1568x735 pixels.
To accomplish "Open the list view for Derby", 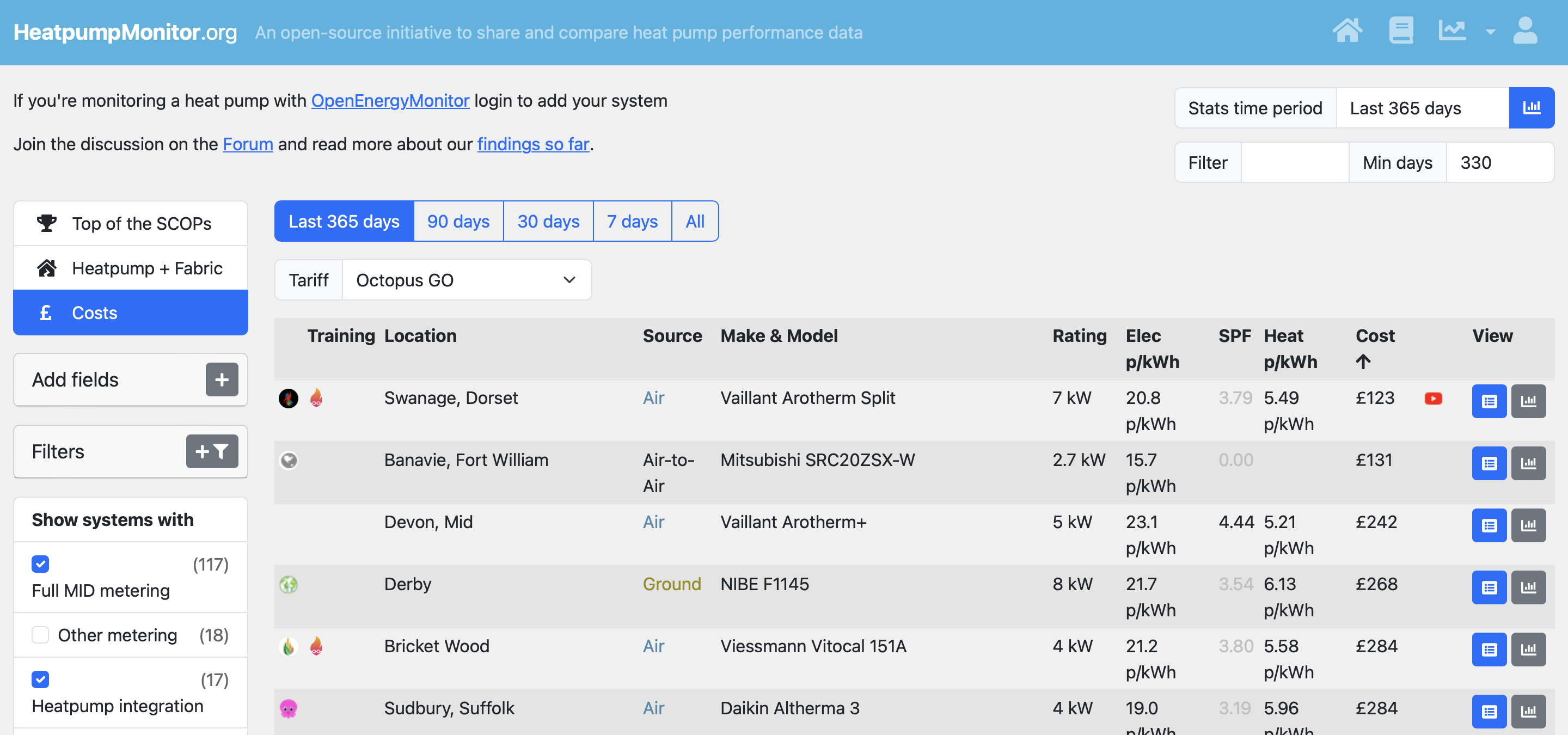I will (x=1489, y=588).
